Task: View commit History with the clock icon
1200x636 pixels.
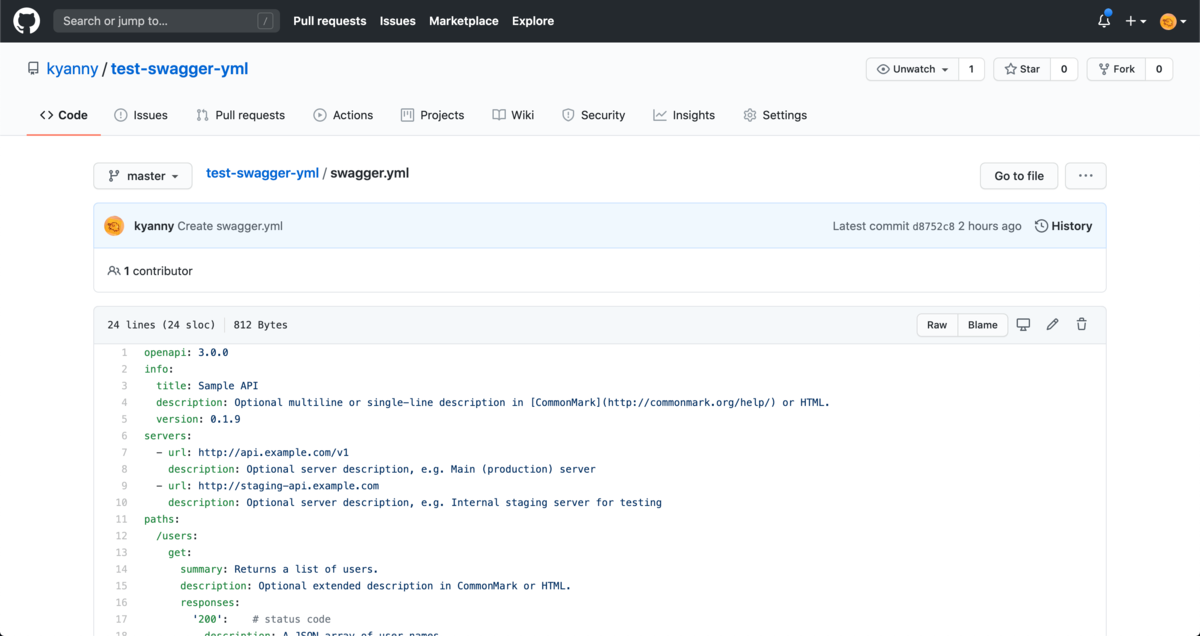Action: [1063, 225]
